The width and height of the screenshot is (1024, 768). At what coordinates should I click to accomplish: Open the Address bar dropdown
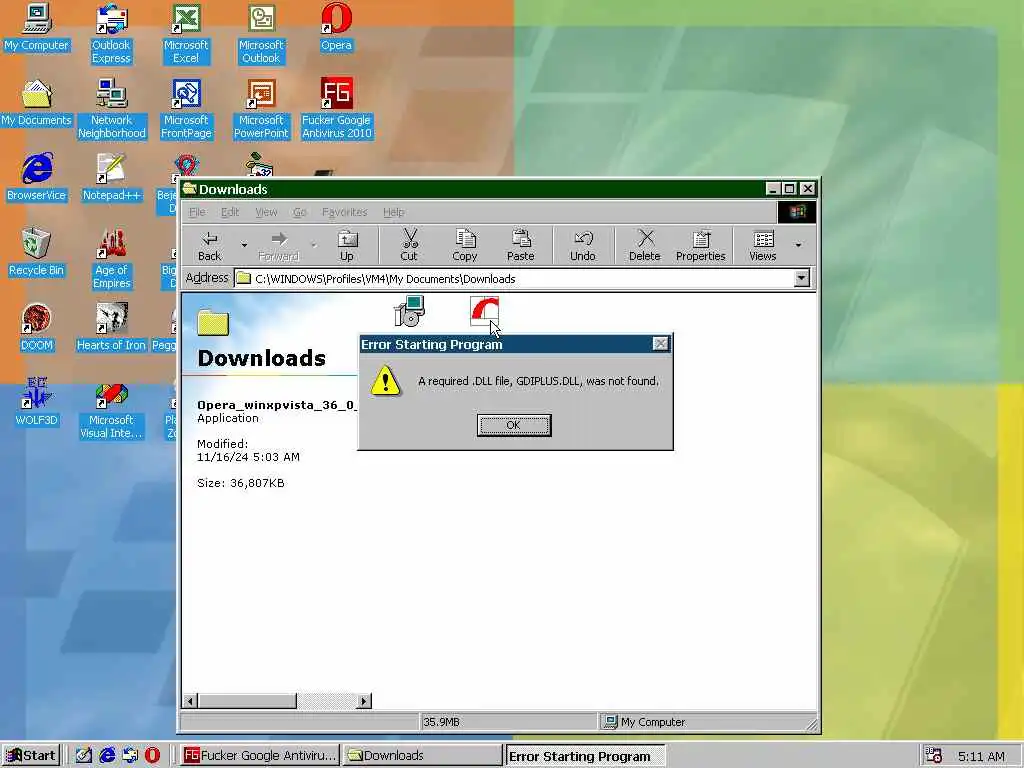pos(801,278)
